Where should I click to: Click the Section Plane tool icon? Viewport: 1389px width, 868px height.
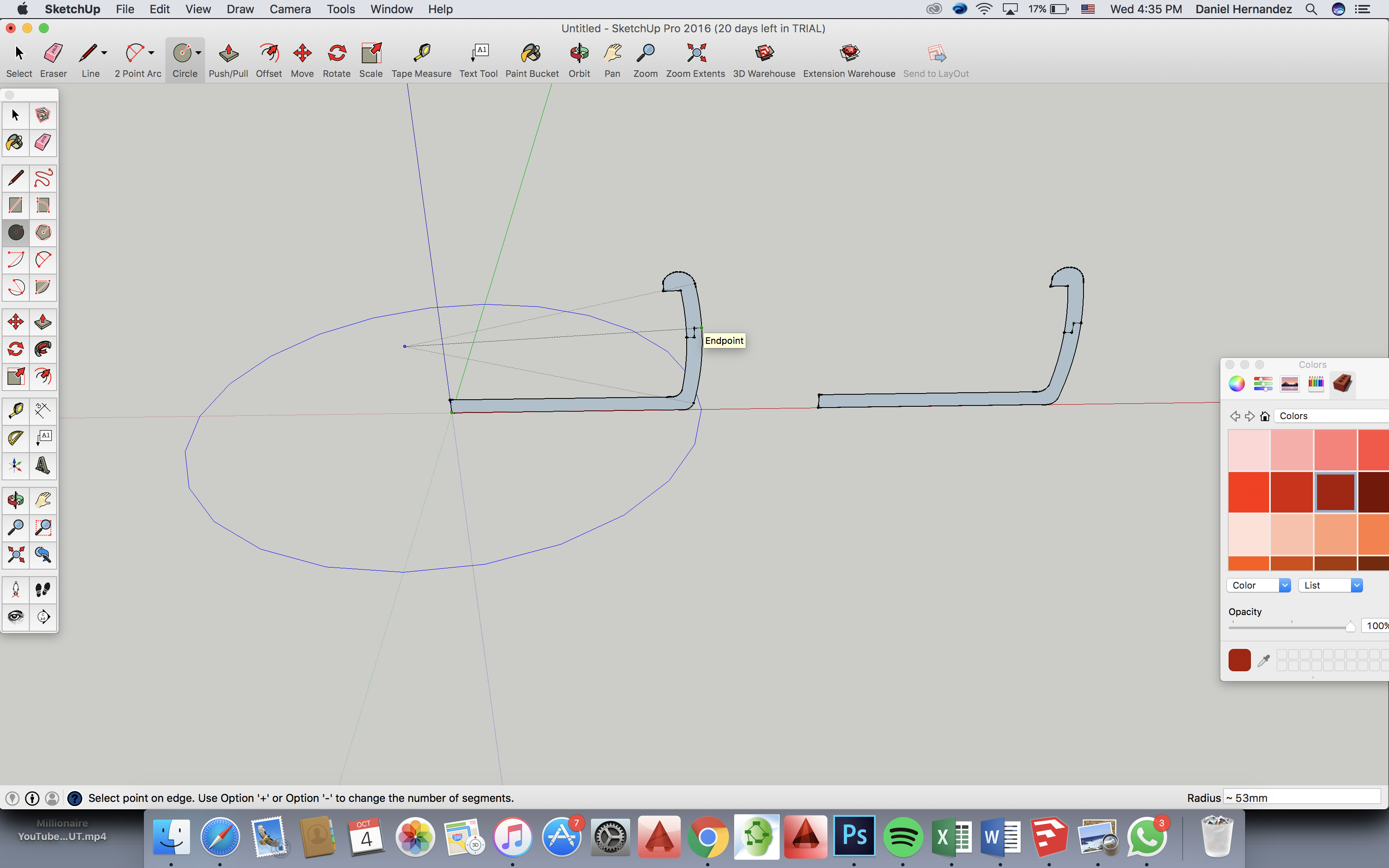coord(43,617)
